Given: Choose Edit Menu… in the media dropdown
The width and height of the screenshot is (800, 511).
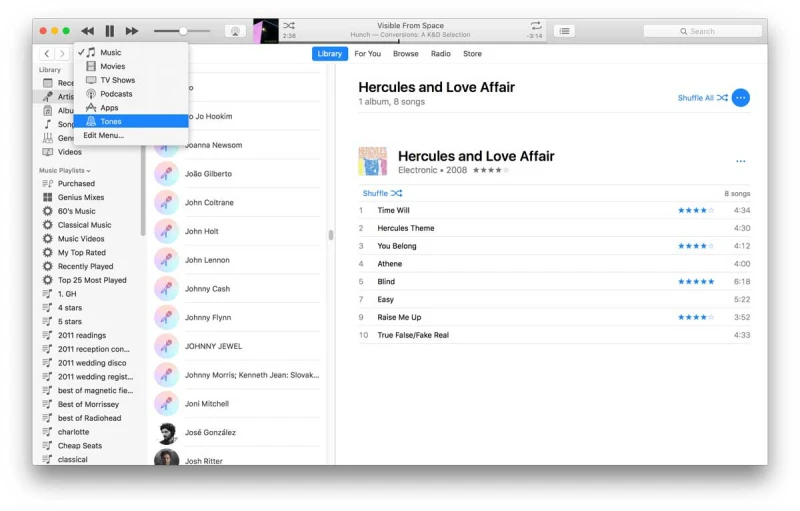Looking at the screenshot, I should point(104,135).
